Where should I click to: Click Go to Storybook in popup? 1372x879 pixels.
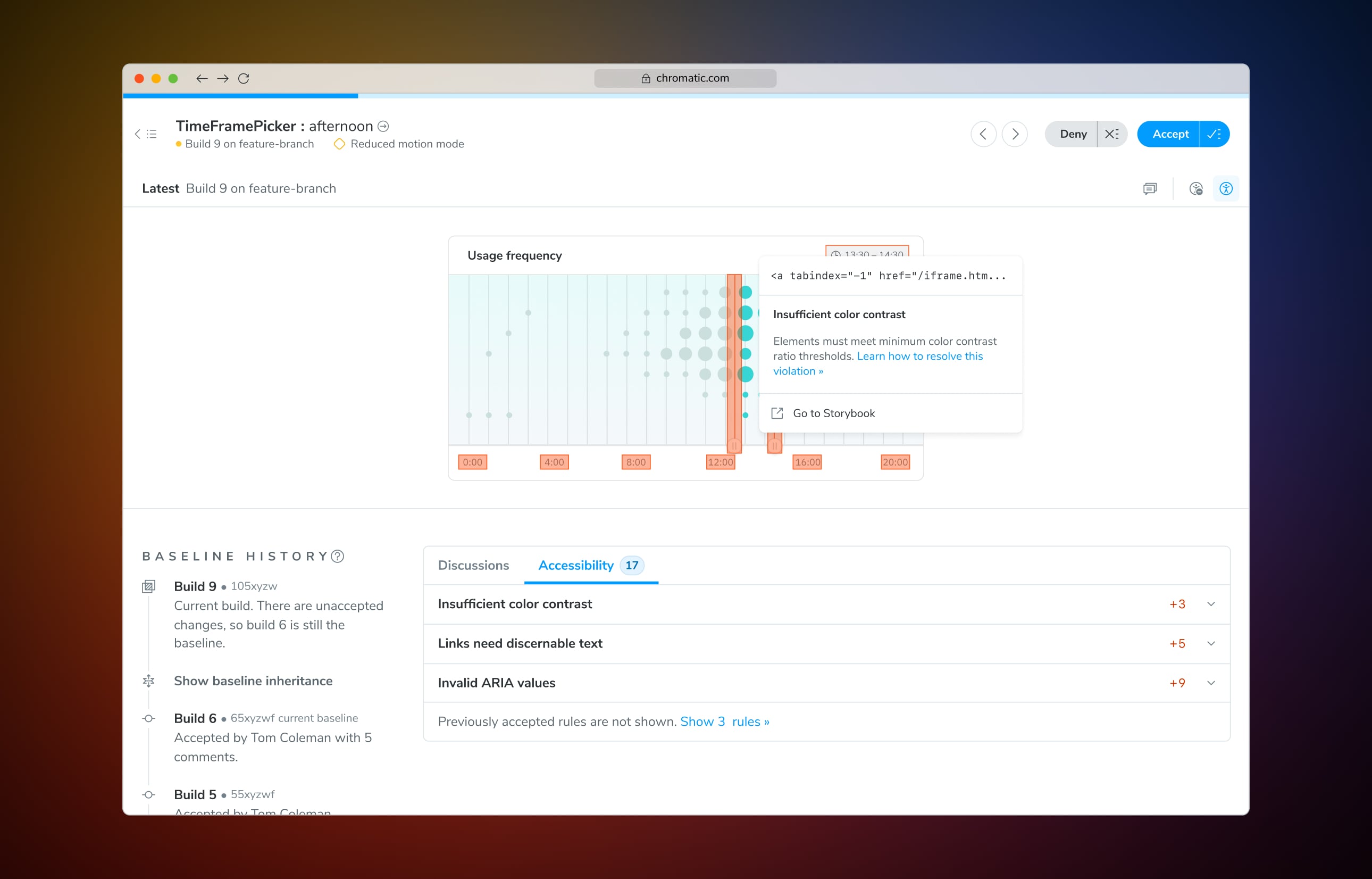click(833, 413)
